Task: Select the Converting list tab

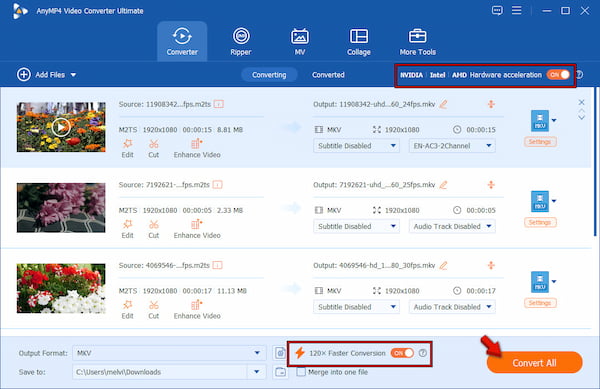Action: 269,75
